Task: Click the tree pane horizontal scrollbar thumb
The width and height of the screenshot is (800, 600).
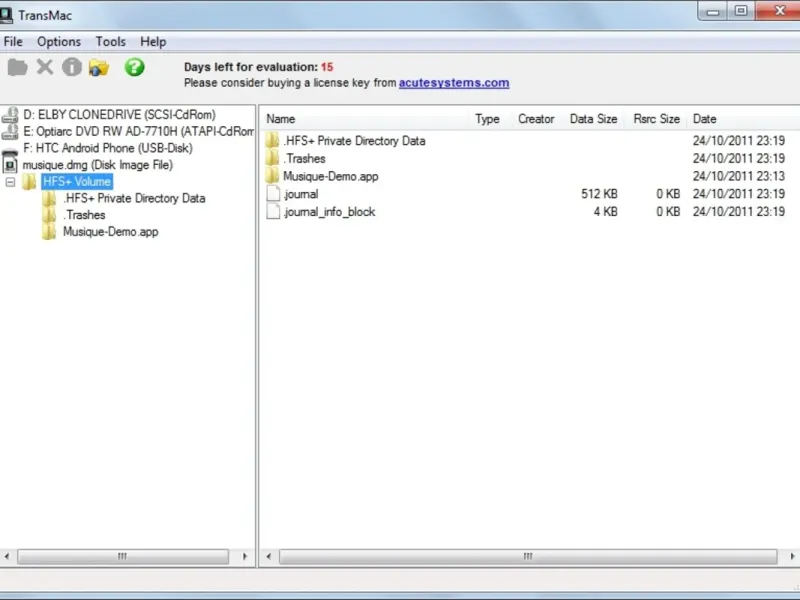Action: [x=122, y=556]
